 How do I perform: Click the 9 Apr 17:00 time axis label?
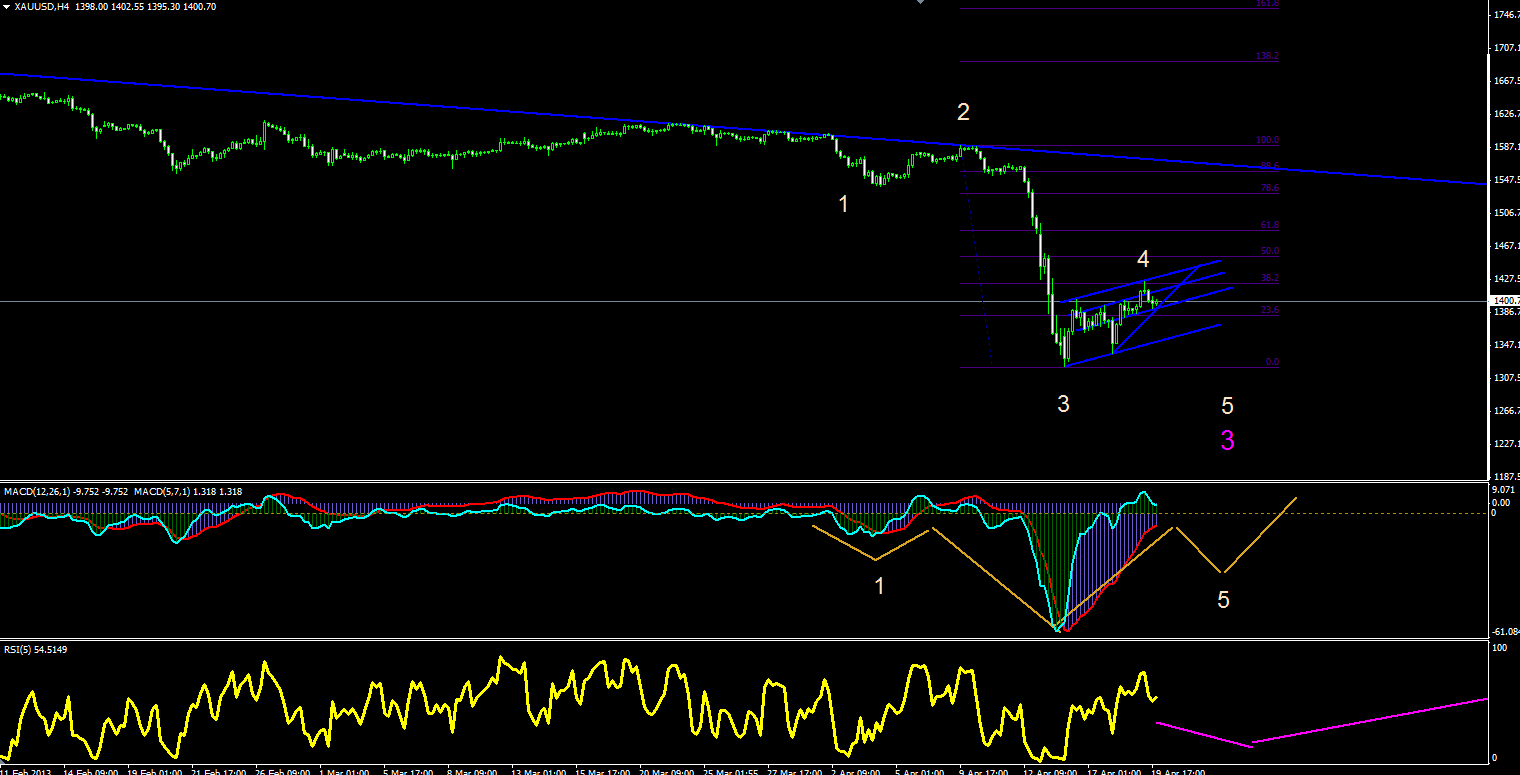(984, 772)
